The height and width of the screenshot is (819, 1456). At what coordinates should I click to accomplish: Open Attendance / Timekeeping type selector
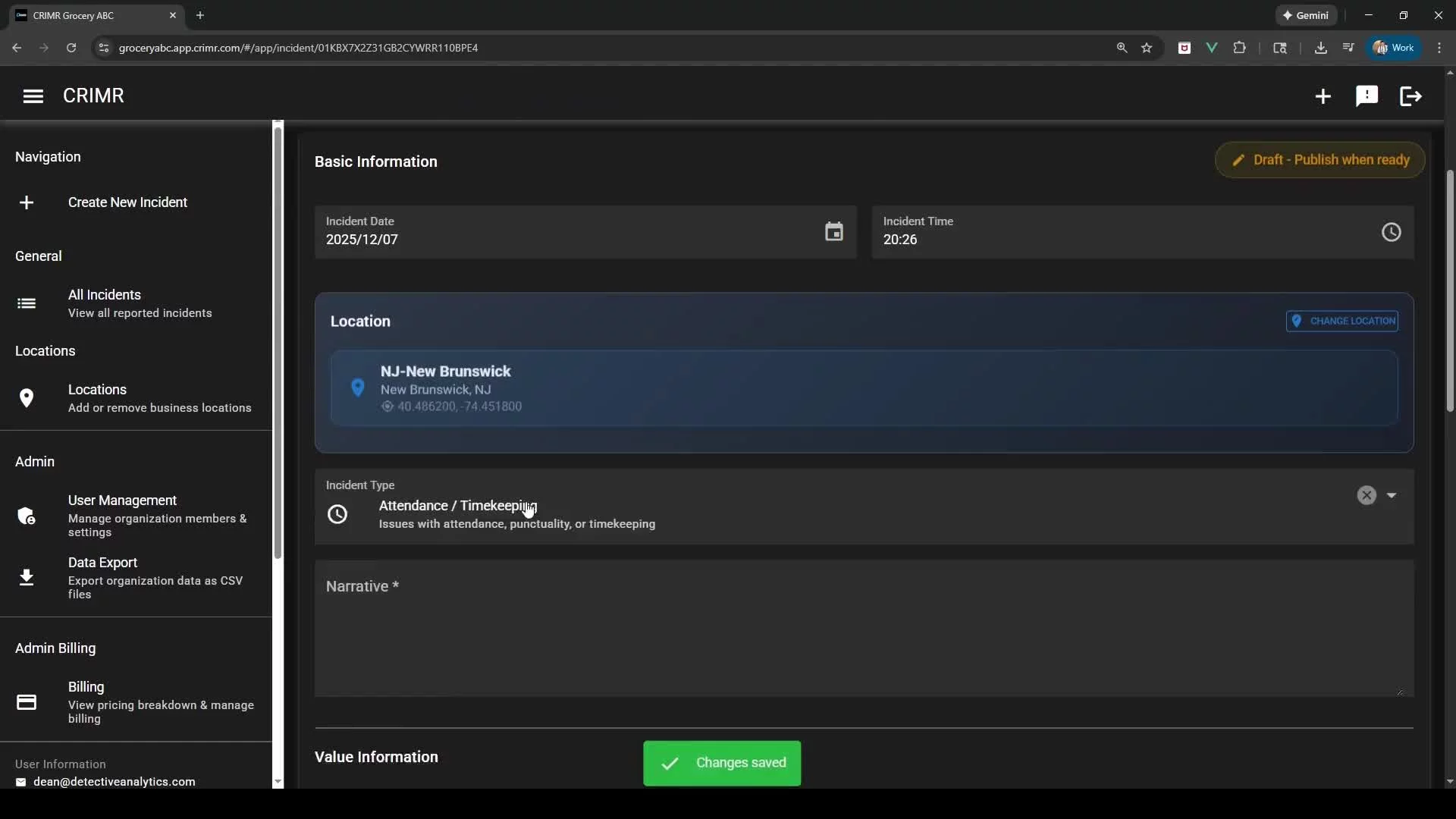tap(516, 513)
